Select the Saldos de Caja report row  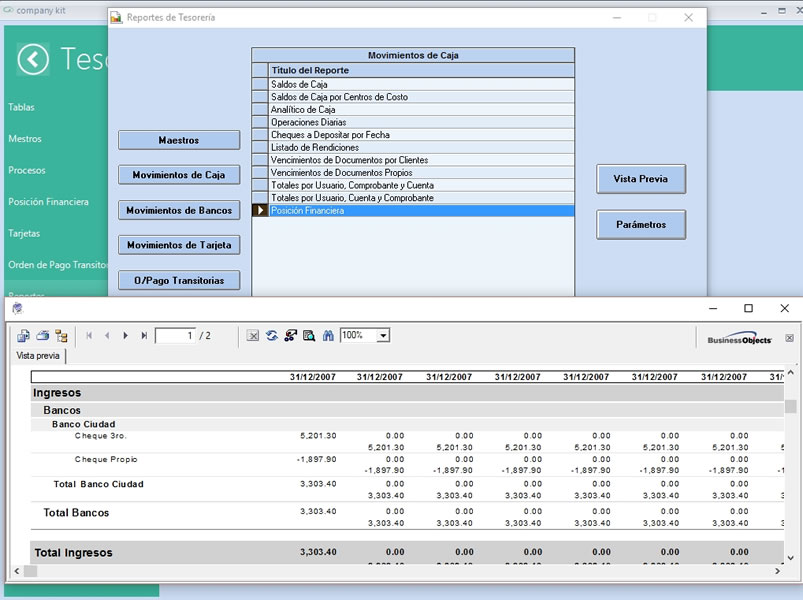pos(422,84)
